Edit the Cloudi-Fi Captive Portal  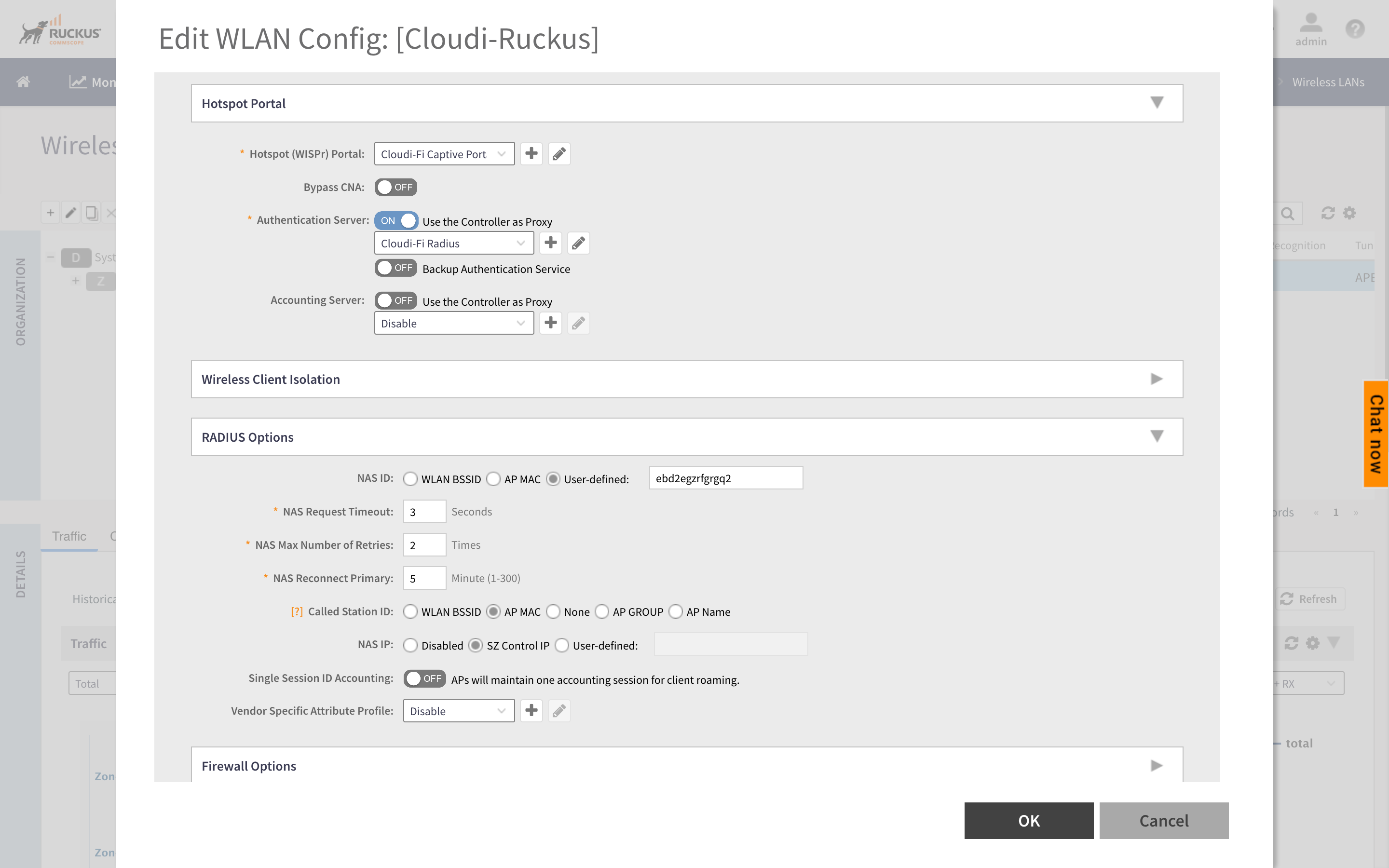[x=558, y=153]
